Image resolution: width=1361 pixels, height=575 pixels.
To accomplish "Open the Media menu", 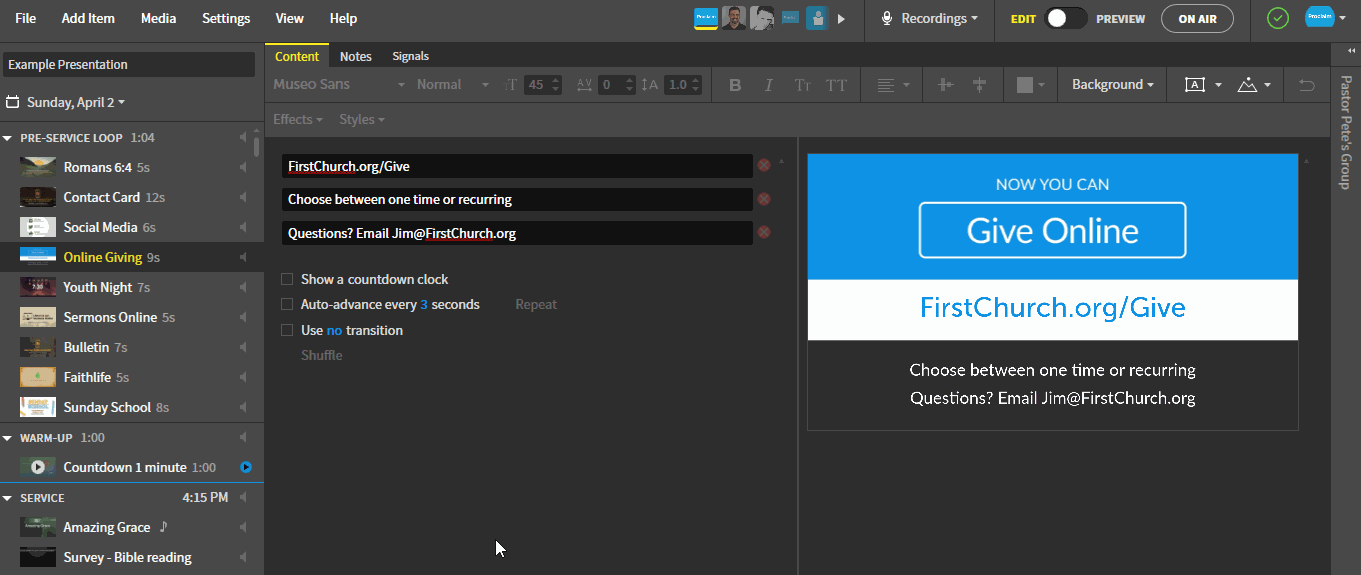I will point(158,18).
